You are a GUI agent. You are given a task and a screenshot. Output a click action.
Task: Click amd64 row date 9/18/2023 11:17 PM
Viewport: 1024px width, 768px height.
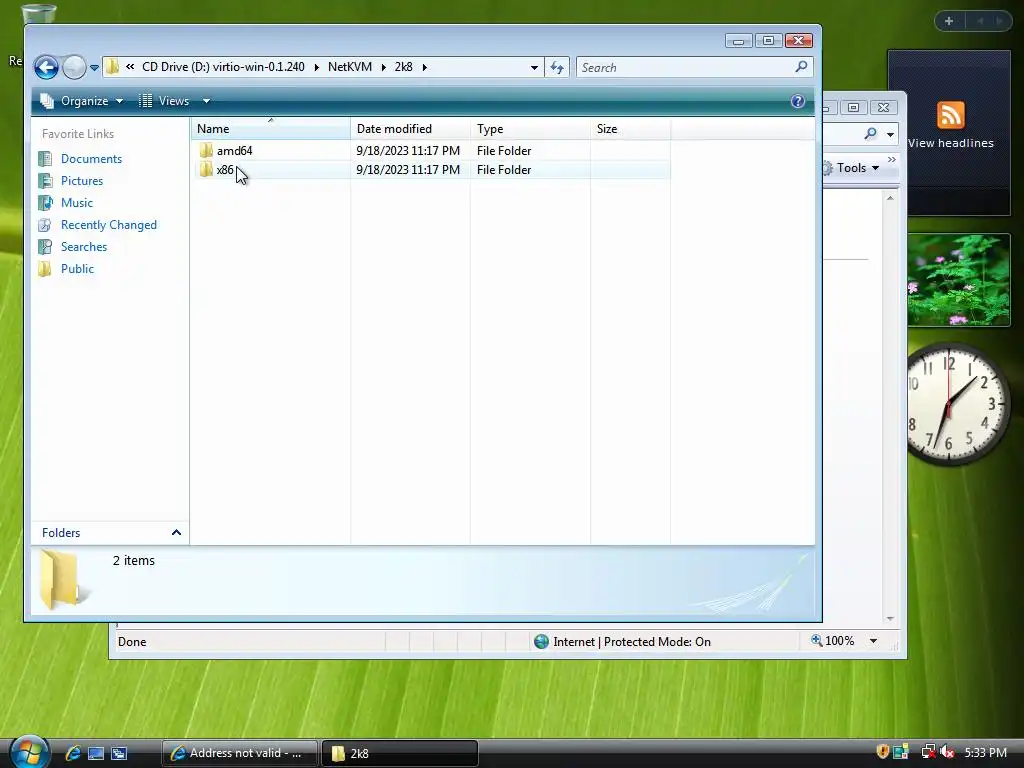pyautogui.click(x=408, y=151)
